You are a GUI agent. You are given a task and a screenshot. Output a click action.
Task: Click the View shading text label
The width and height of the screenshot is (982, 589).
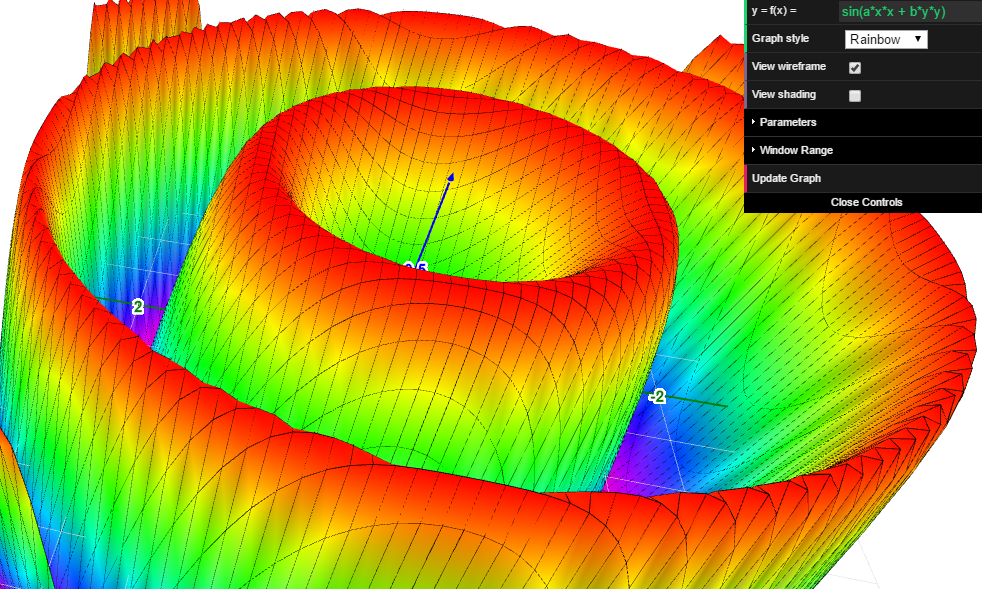tap(784, 94)
